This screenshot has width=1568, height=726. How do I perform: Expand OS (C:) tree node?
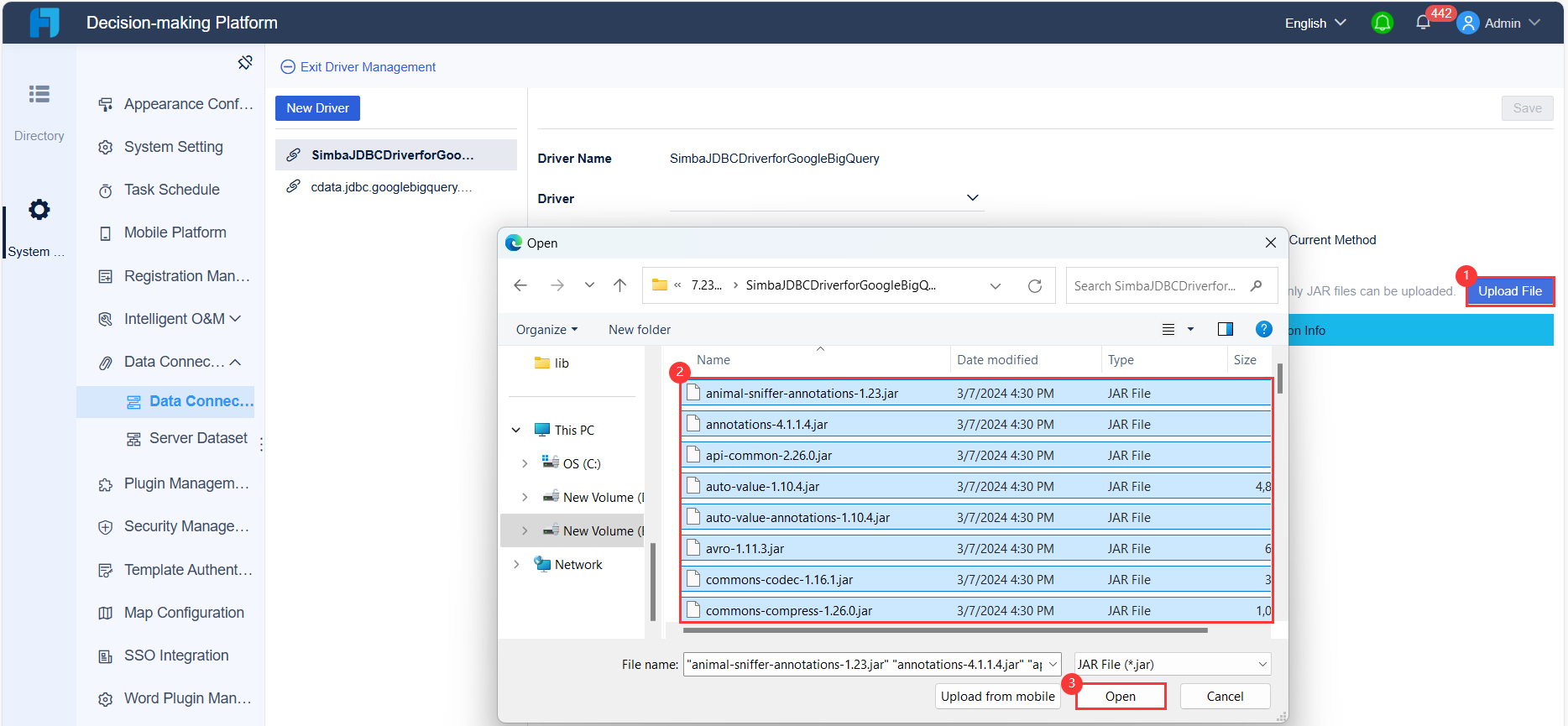(x=525, y=463)
